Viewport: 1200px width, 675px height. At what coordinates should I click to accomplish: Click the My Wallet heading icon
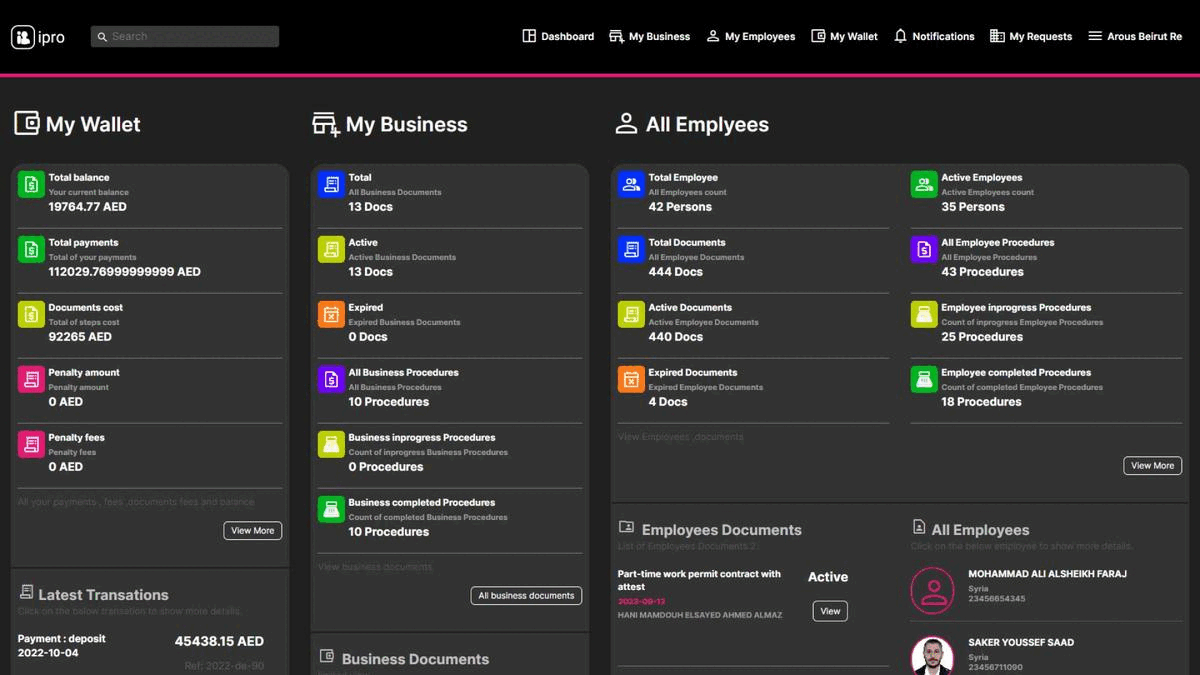27,124
